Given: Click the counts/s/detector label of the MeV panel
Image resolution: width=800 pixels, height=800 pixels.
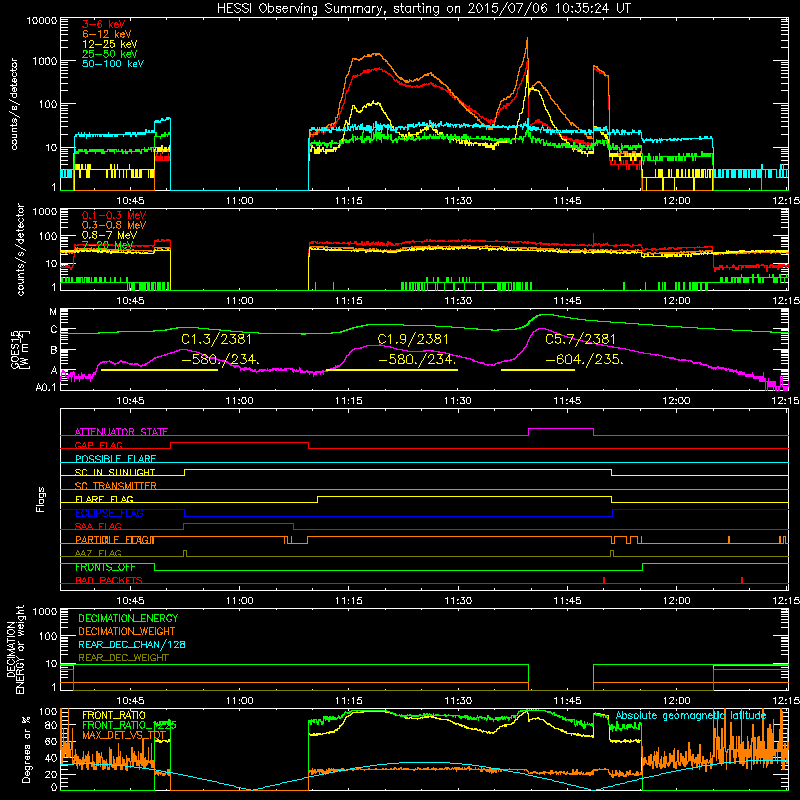Looking at the screenshot, I should click(20, 249).
